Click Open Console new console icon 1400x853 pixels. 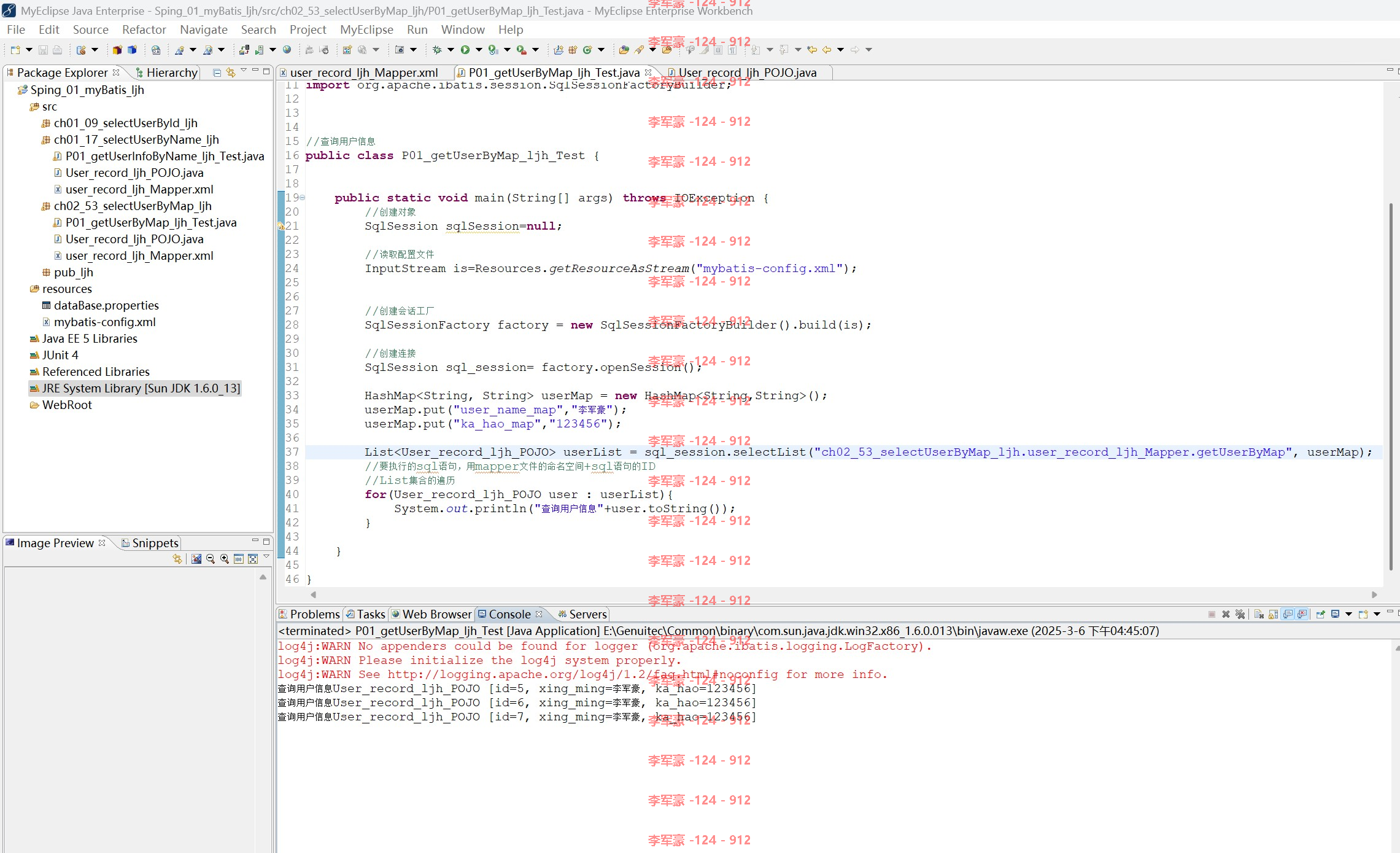(x=1363, y=614)
